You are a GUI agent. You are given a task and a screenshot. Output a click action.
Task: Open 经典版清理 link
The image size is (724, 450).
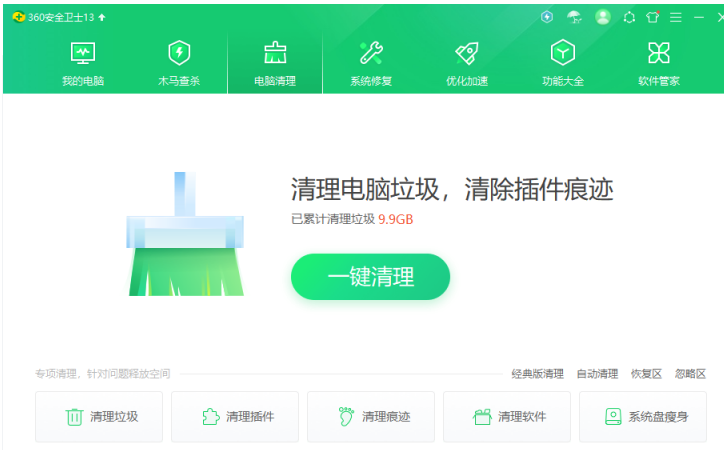point(537,374)
